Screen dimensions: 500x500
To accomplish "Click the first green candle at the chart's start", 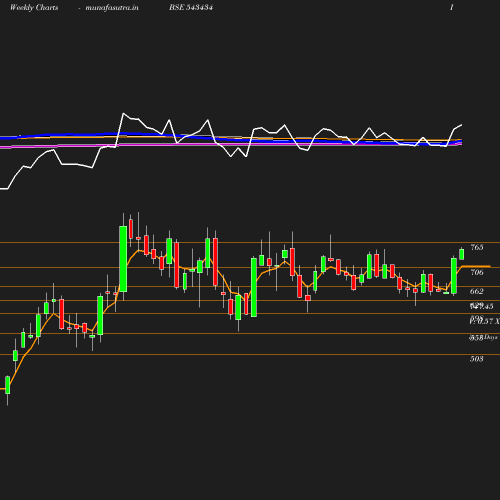I will point(8,385).
